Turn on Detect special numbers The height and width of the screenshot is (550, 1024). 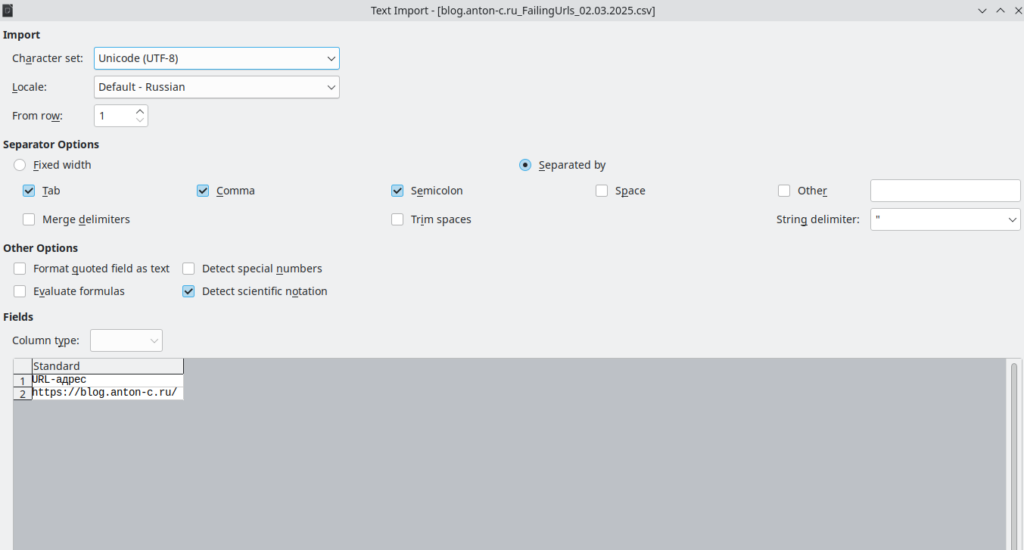[189, 269]
